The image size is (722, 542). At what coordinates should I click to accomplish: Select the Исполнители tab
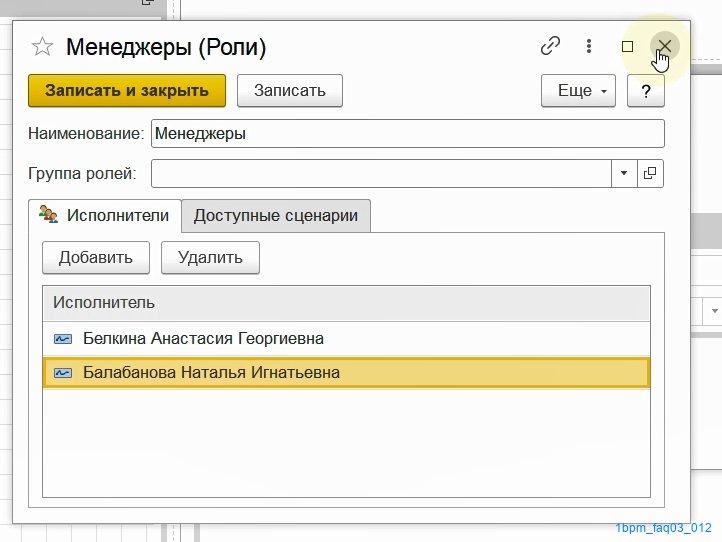105,216
